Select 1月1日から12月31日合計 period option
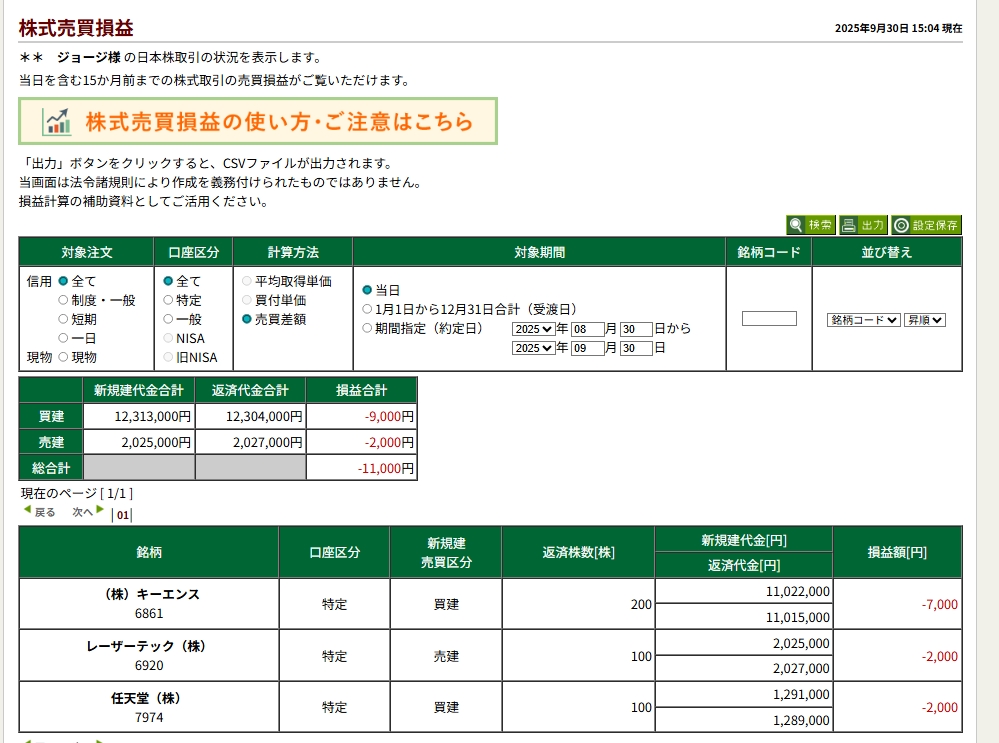This screenshot has width=999, height=743. [x=367, y=309]
